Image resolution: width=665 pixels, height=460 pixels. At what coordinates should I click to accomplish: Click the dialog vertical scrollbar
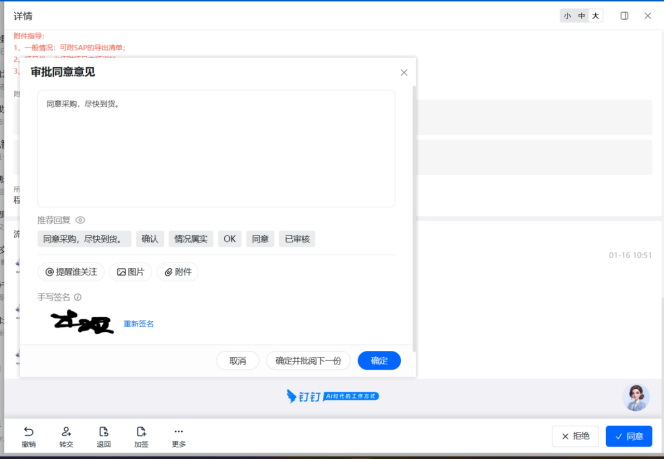pos(414,218)
